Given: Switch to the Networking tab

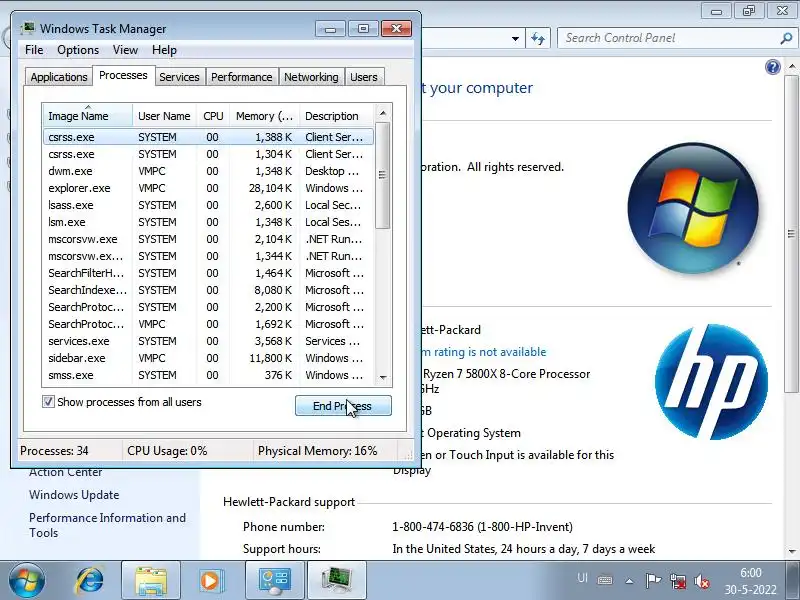Looking at the screenshot, I should click(311, 77).
